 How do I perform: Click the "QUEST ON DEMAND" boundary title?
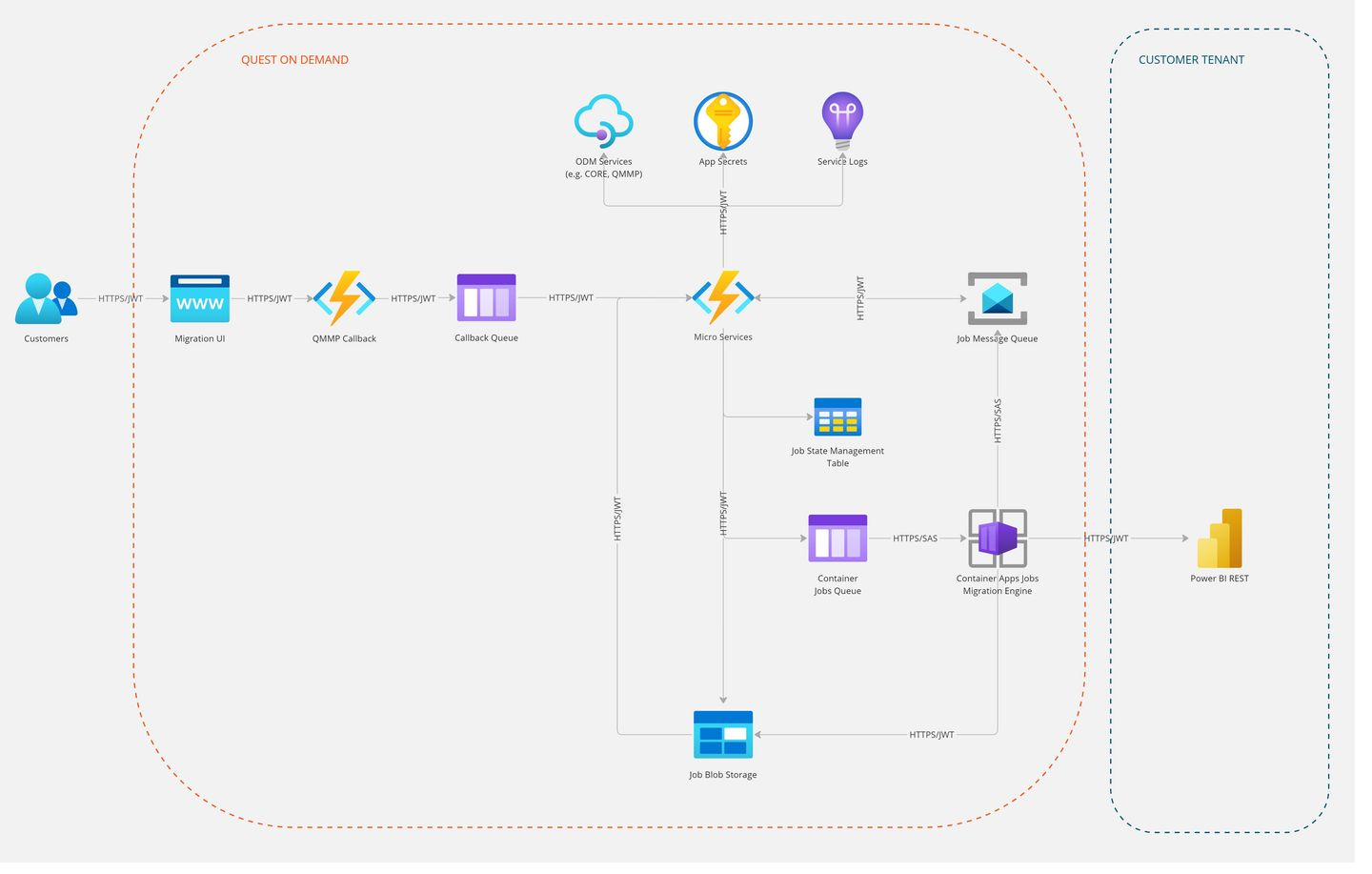pos(294,59)
